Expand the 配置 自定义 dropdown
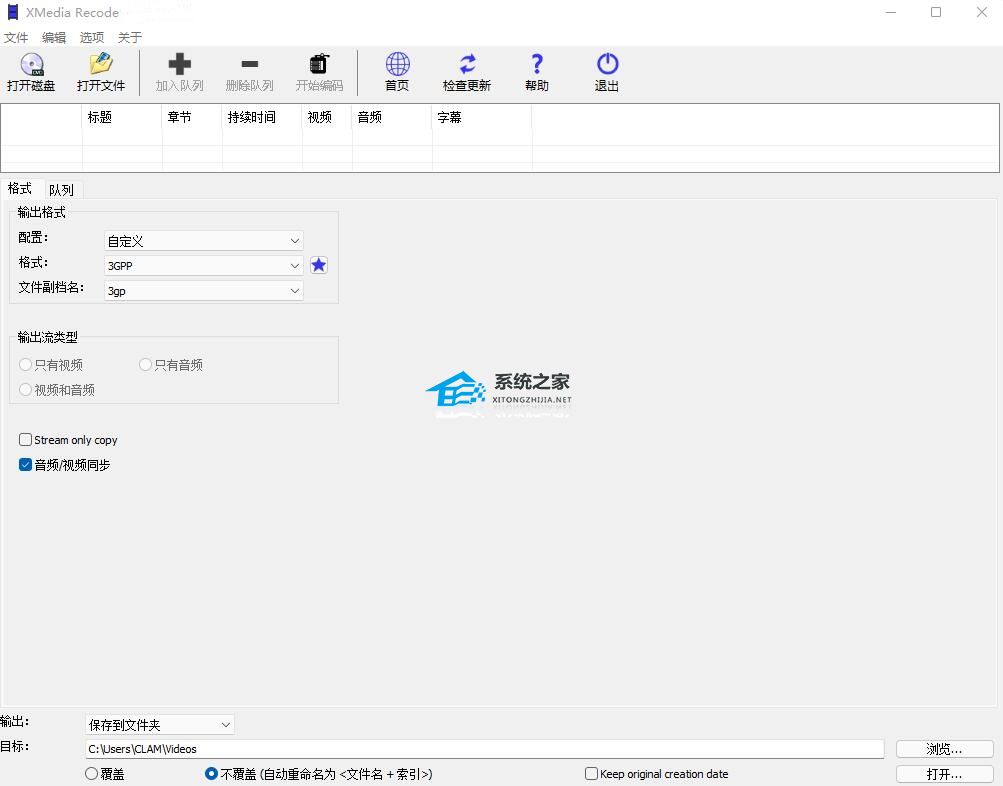 203,241
